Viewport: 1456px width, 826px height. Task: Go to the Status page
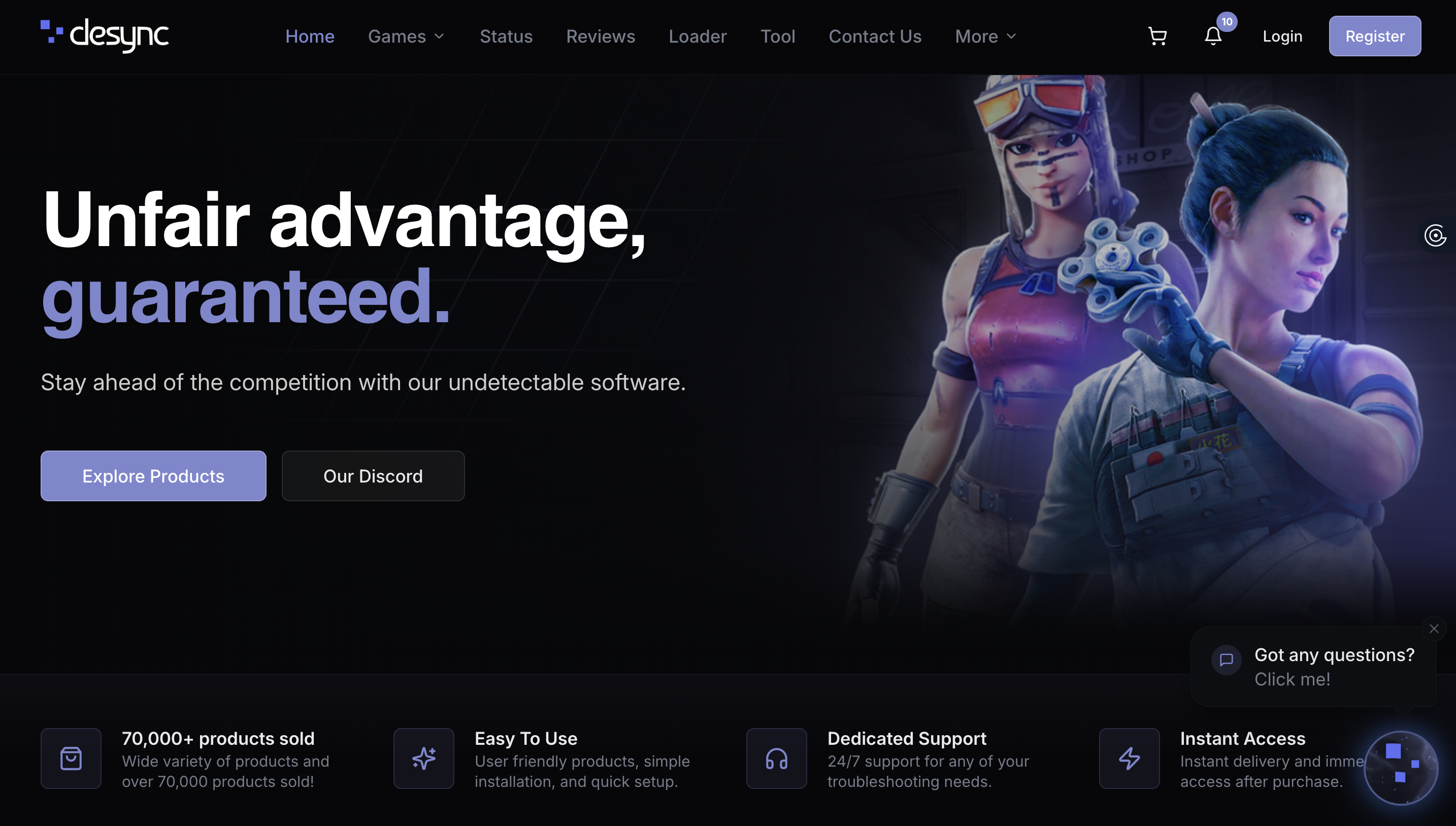tap(506, 37)
